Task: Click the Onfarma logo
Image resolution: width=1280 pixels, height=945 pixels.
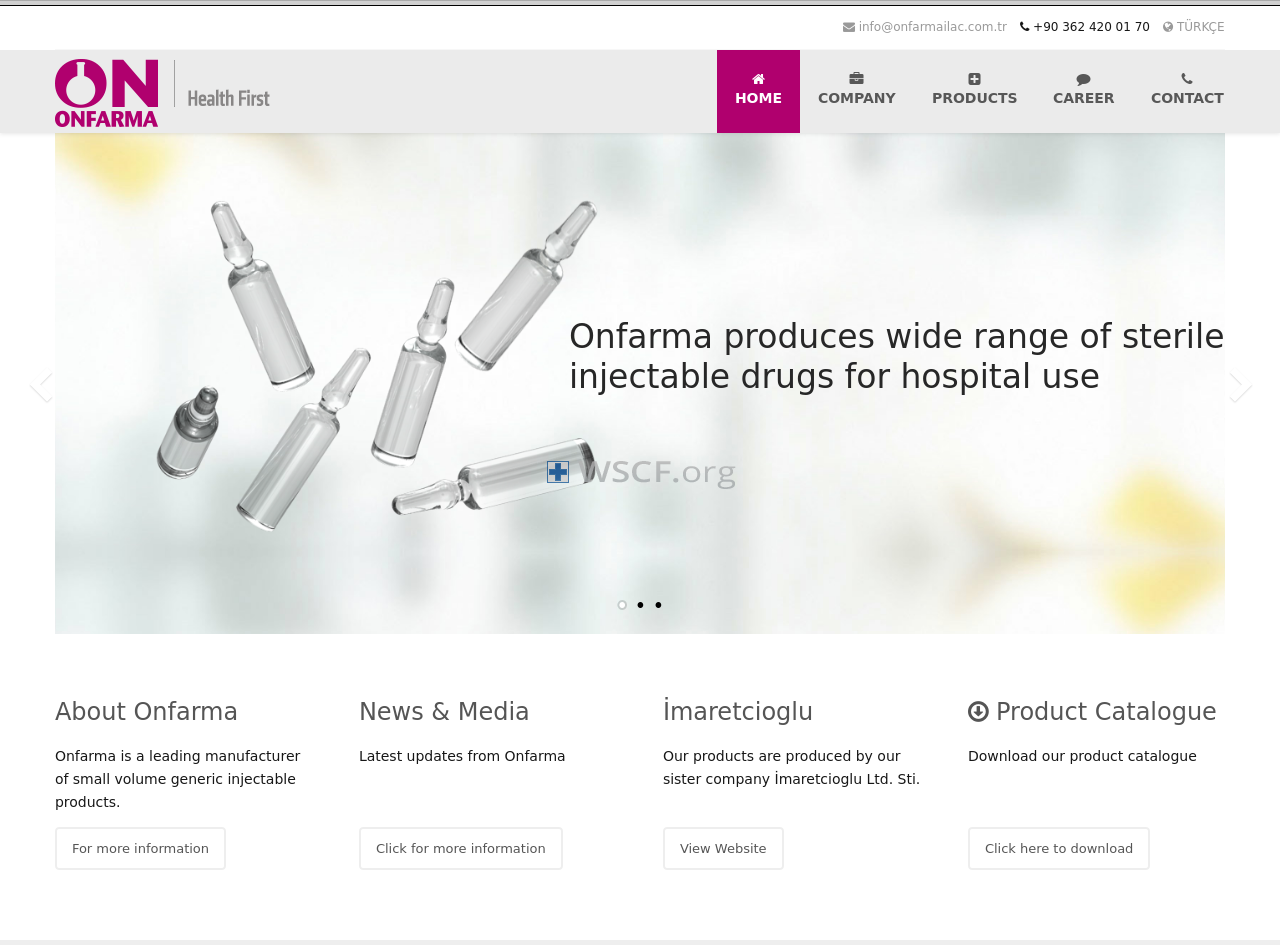Action: point(106,93)
